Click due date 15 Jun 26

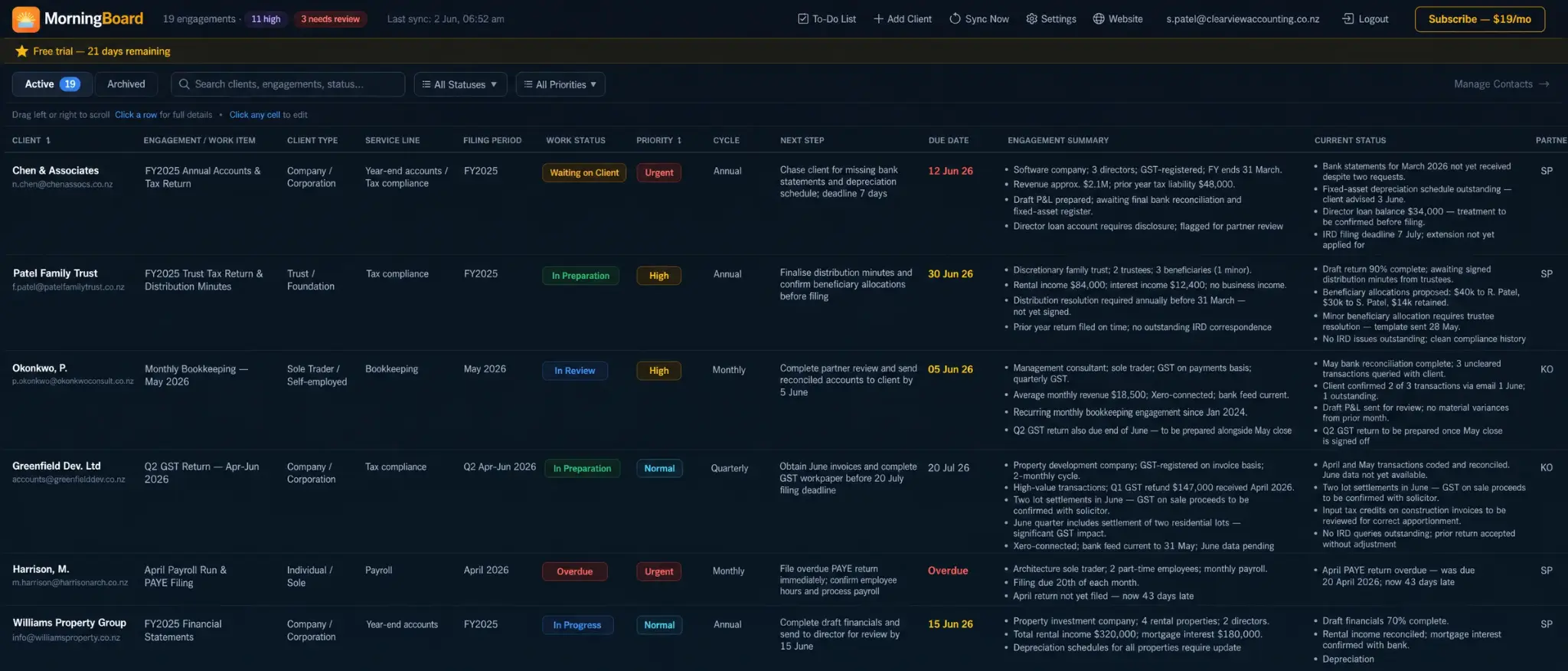click(950, 624)
